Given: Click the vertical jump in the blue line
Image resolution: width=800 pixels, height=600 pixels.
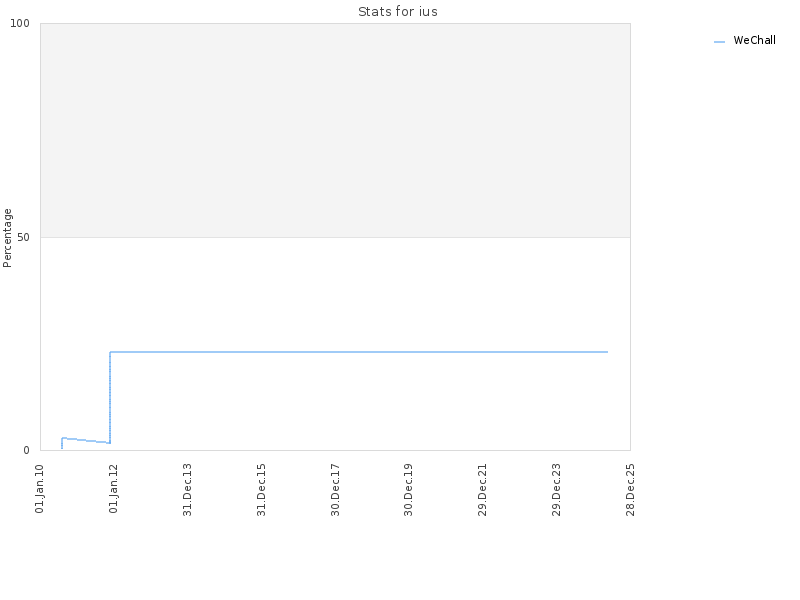Looking at the screenshot, I should [110, 397].
